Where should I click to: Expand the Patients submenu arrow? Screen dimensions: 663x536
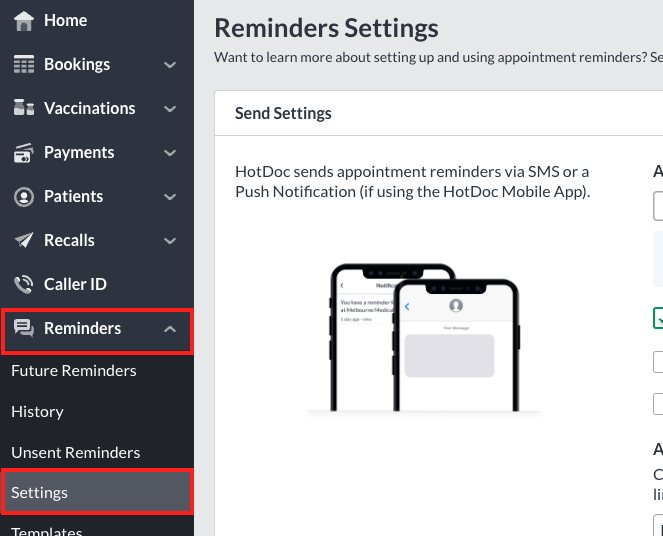click(x=170, y=197)
